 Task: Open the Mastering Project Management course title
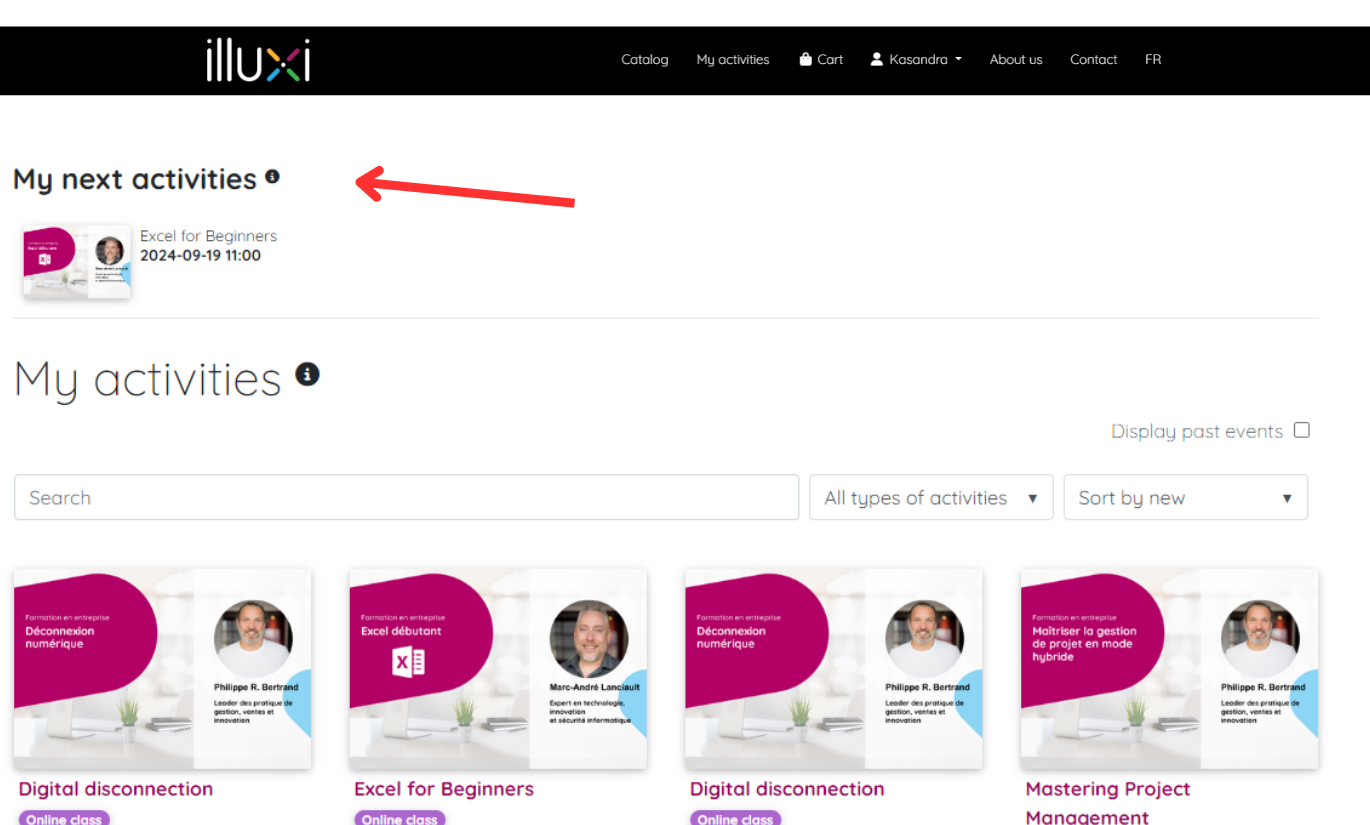[x=1108, y=803]
